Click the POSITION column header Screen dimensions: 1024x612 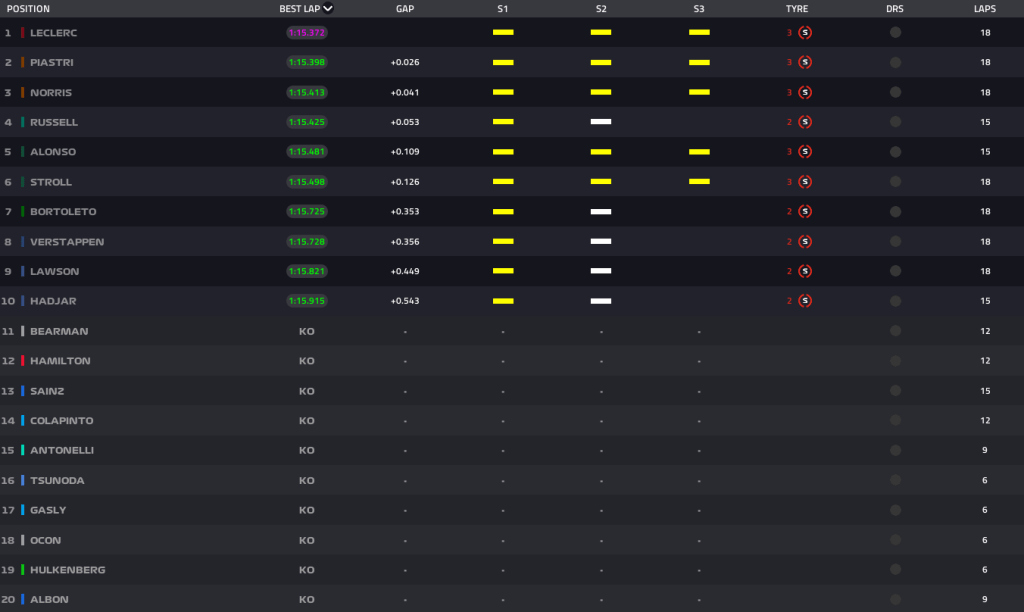point(28,8)
